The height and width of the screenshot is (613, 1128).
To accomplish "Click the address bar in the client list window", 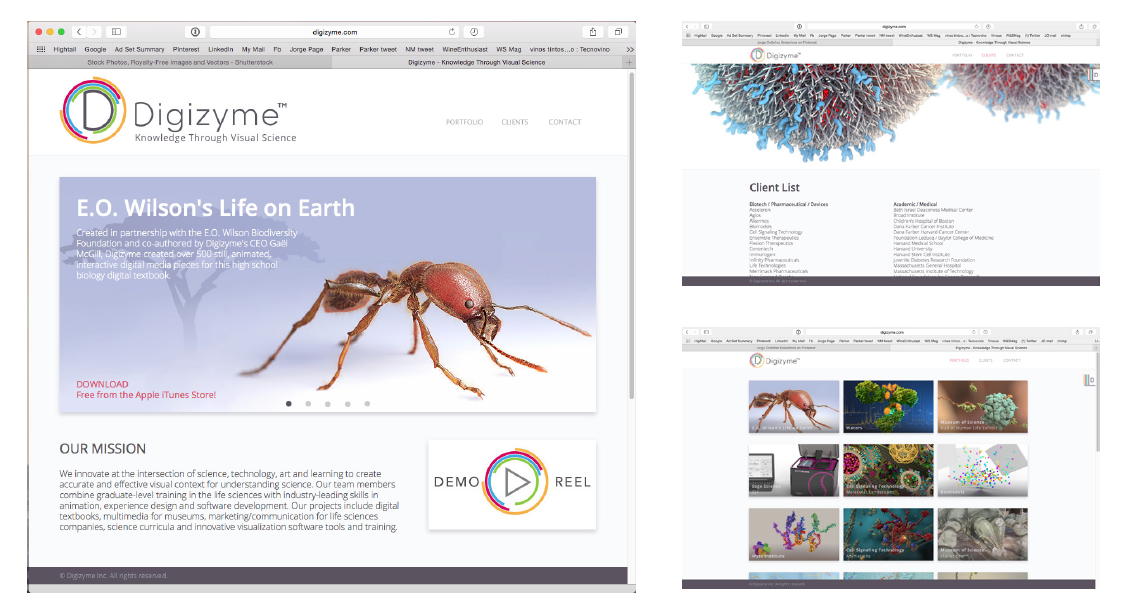I will coord(893,27).
